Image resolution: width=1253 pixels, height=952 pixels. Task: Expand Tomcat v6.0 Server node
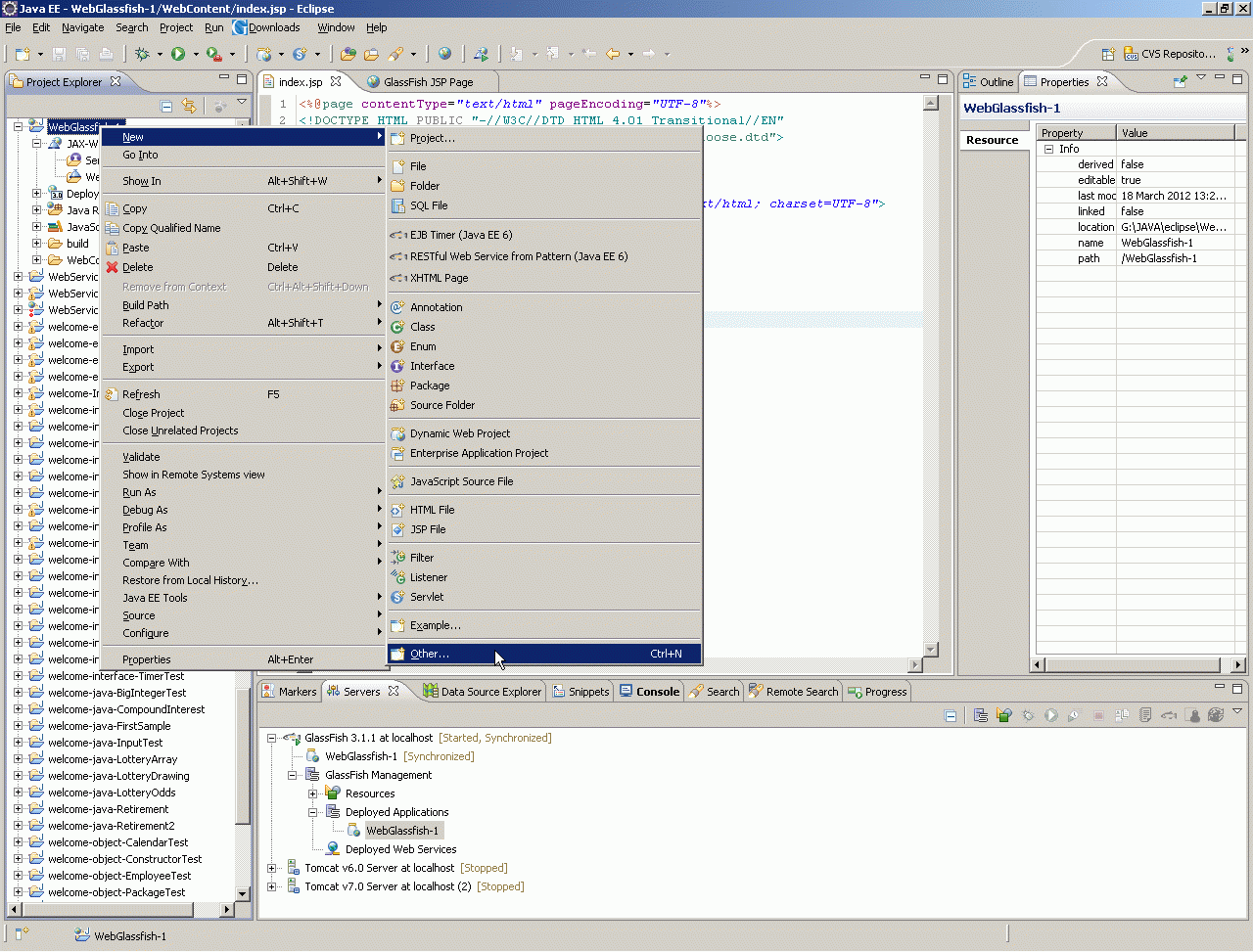pyautogui.click(x=272, y=868)
